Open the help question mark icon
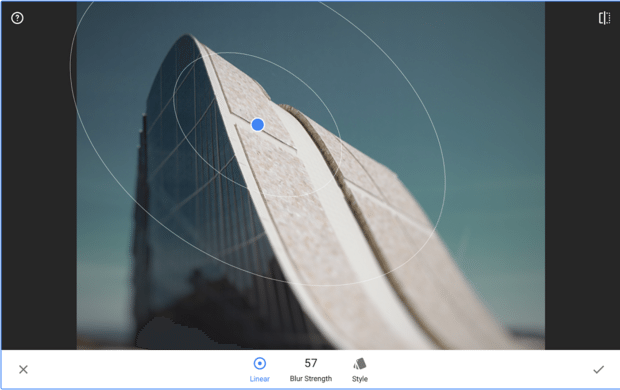620x390 pixels. [17, 18]
